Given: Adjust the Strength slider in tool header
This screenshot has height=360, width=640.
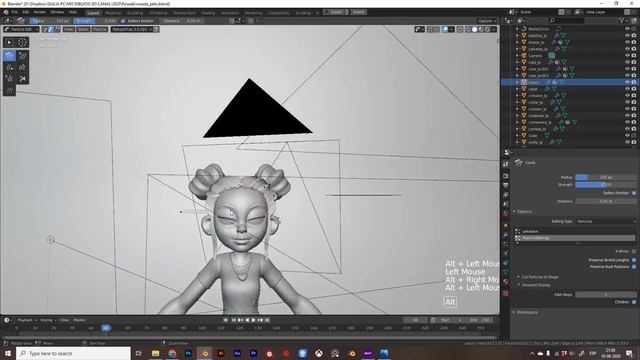Looking at the screenshot, I should click(x=96, y=21).
